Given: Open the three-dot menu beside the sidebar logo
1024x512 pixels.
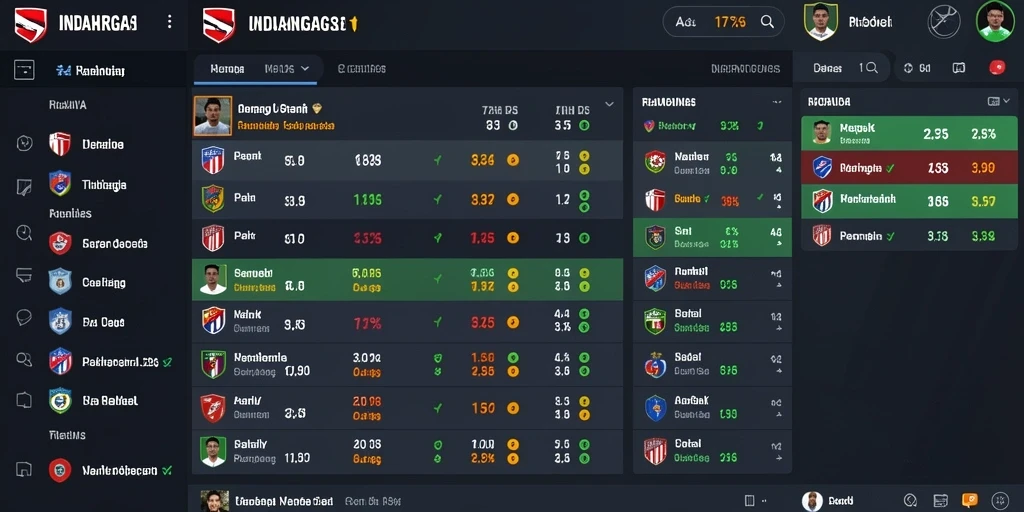Looking at the screenshot, I should (170, 22).
